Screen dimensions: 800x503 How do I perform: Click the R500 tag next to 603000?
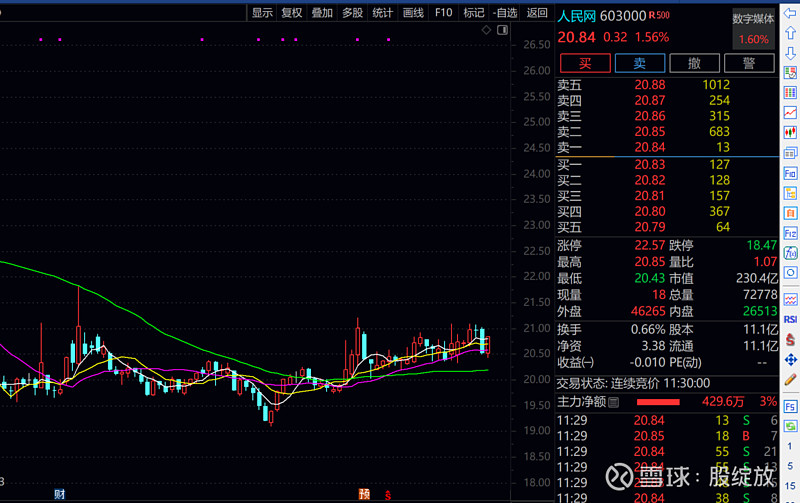click(x=659, y=15)
